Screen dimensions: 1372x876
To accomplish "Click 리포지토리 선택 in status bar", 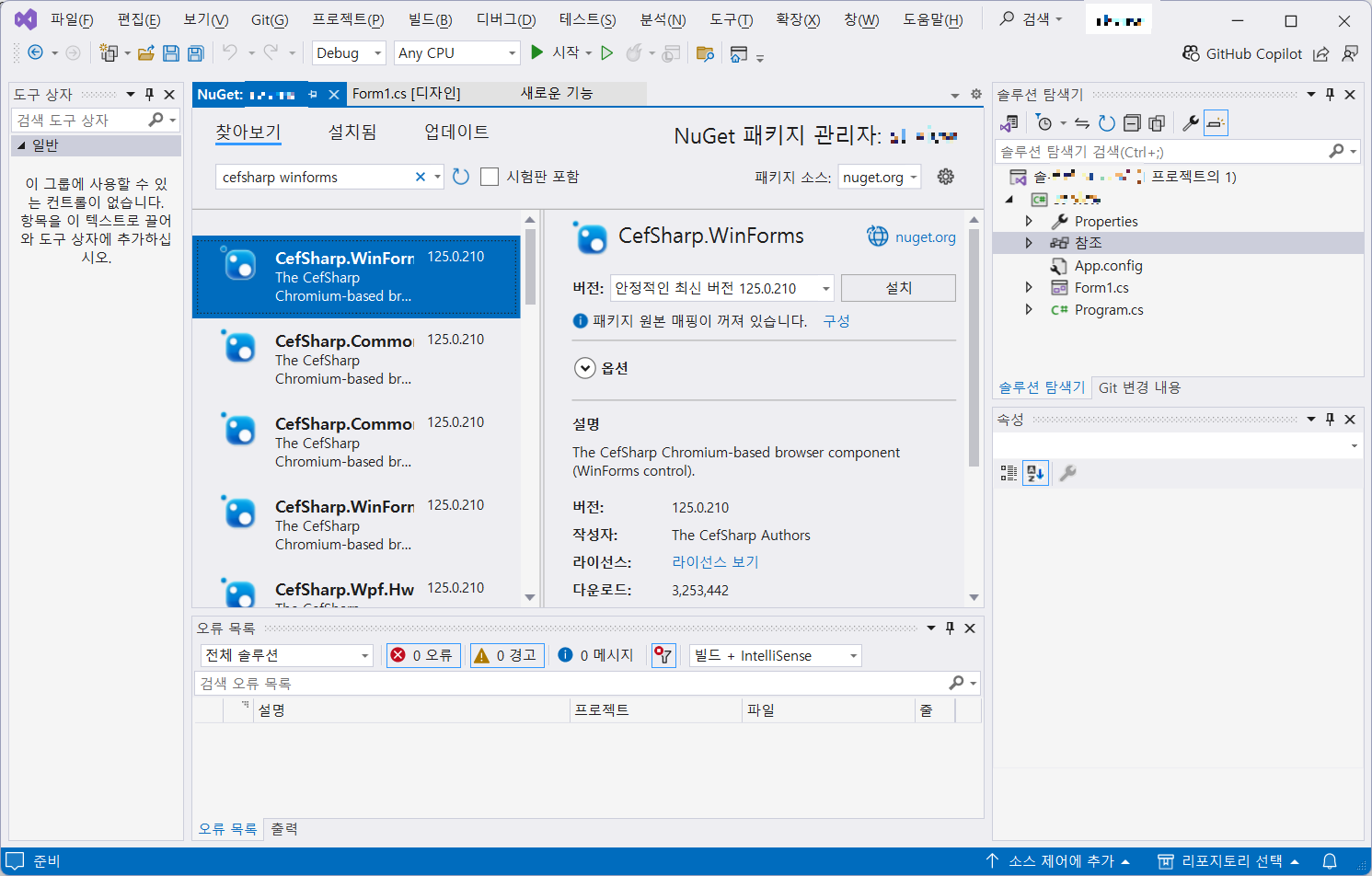I will [1228, 861].
